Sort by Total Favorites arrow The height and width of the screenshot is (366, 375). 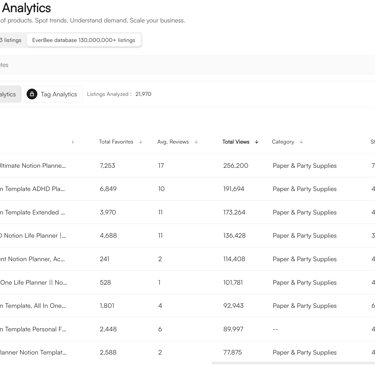140,142
